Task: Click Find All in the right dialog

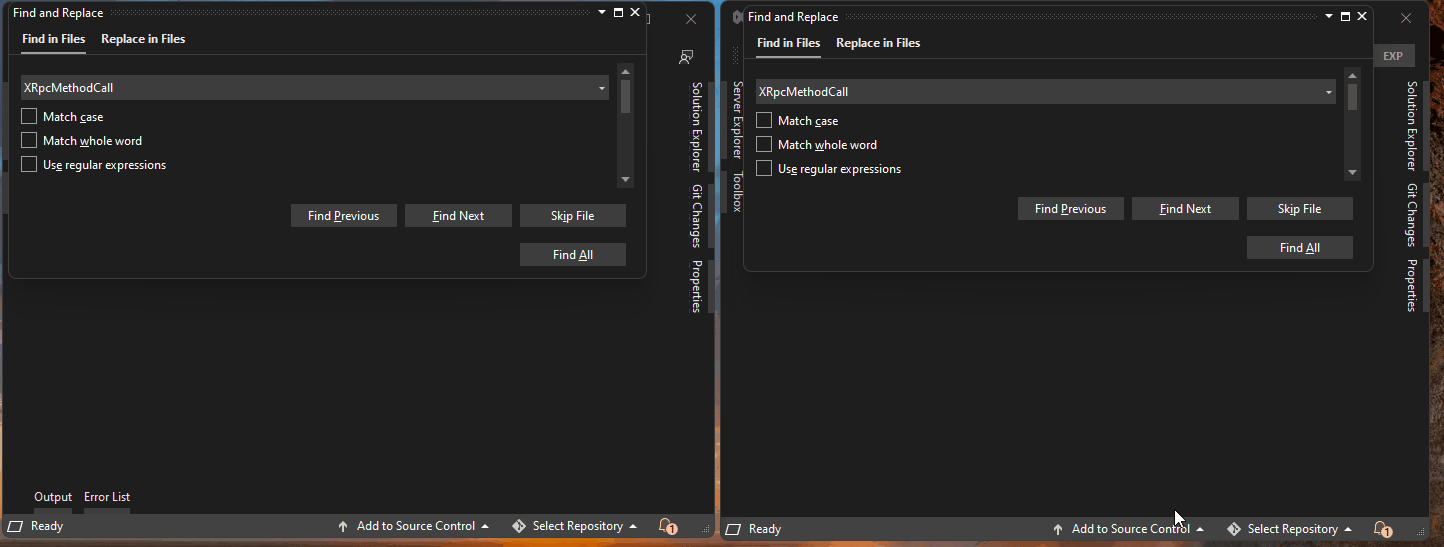Action: [x=1299, y=248]
